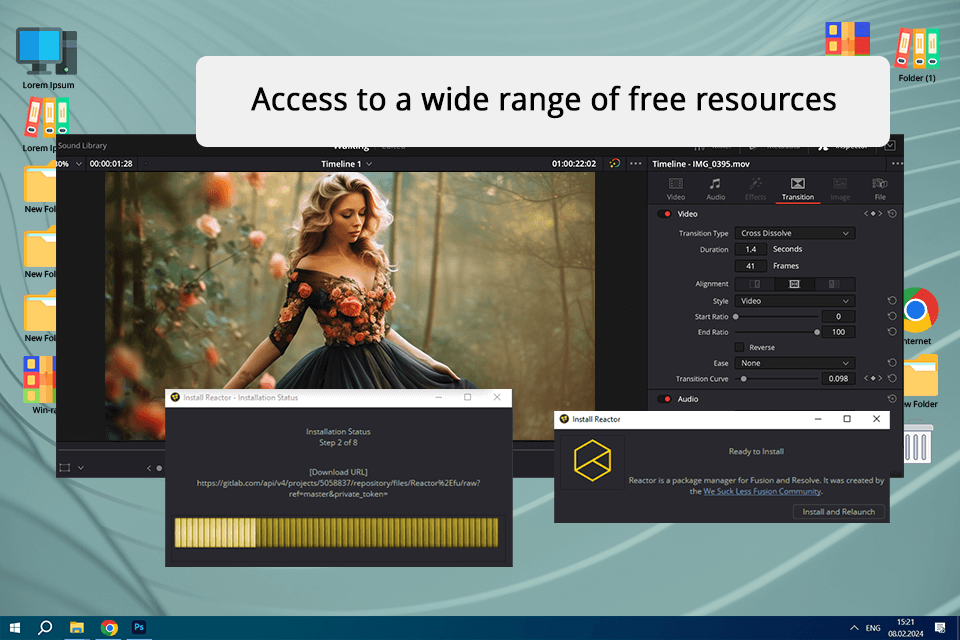This screenshot has height=640, width=960.
Task: Open the Style dropdown
Action: [x=794, y=301]
